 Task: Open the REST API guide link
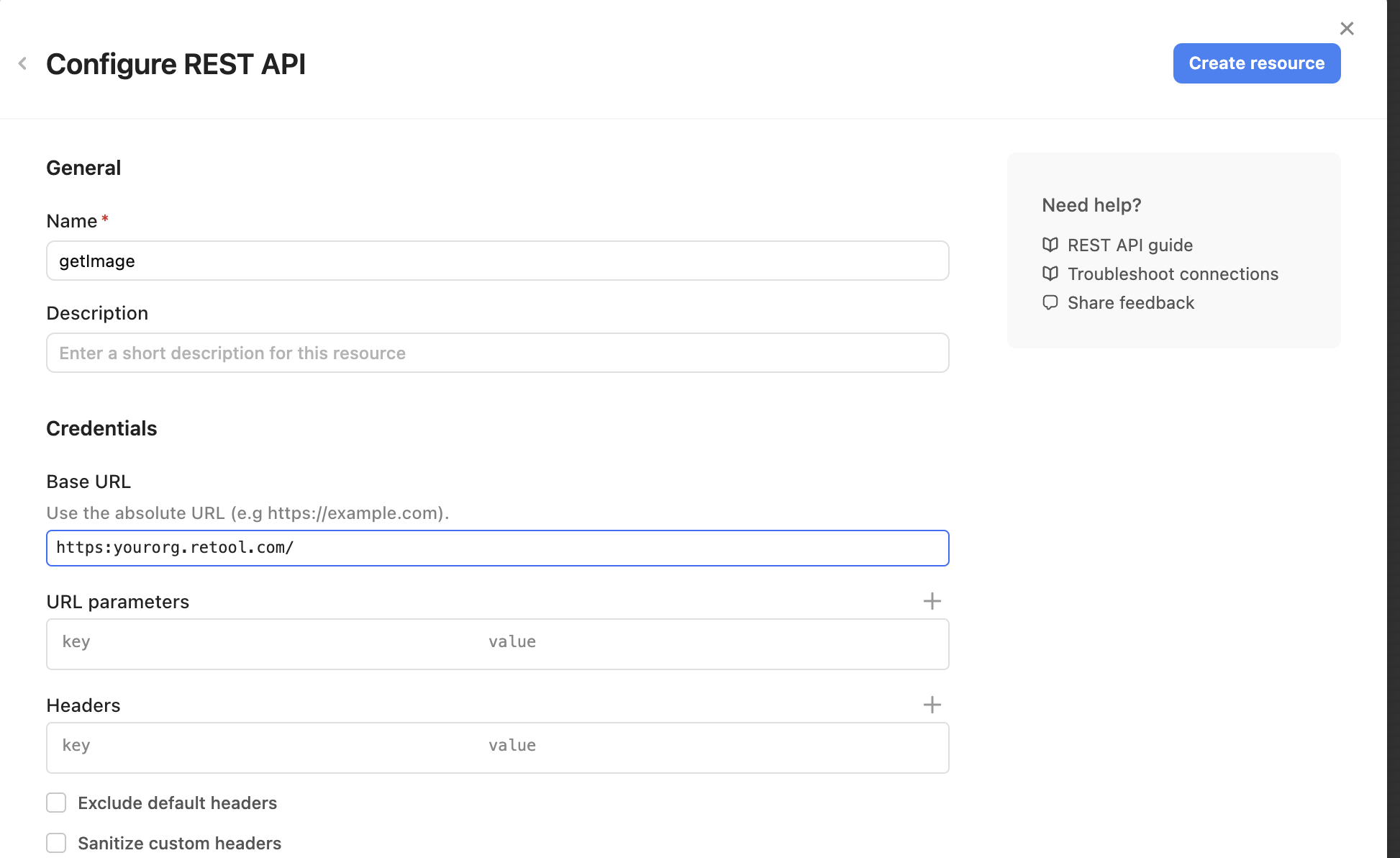point(1129,245)
